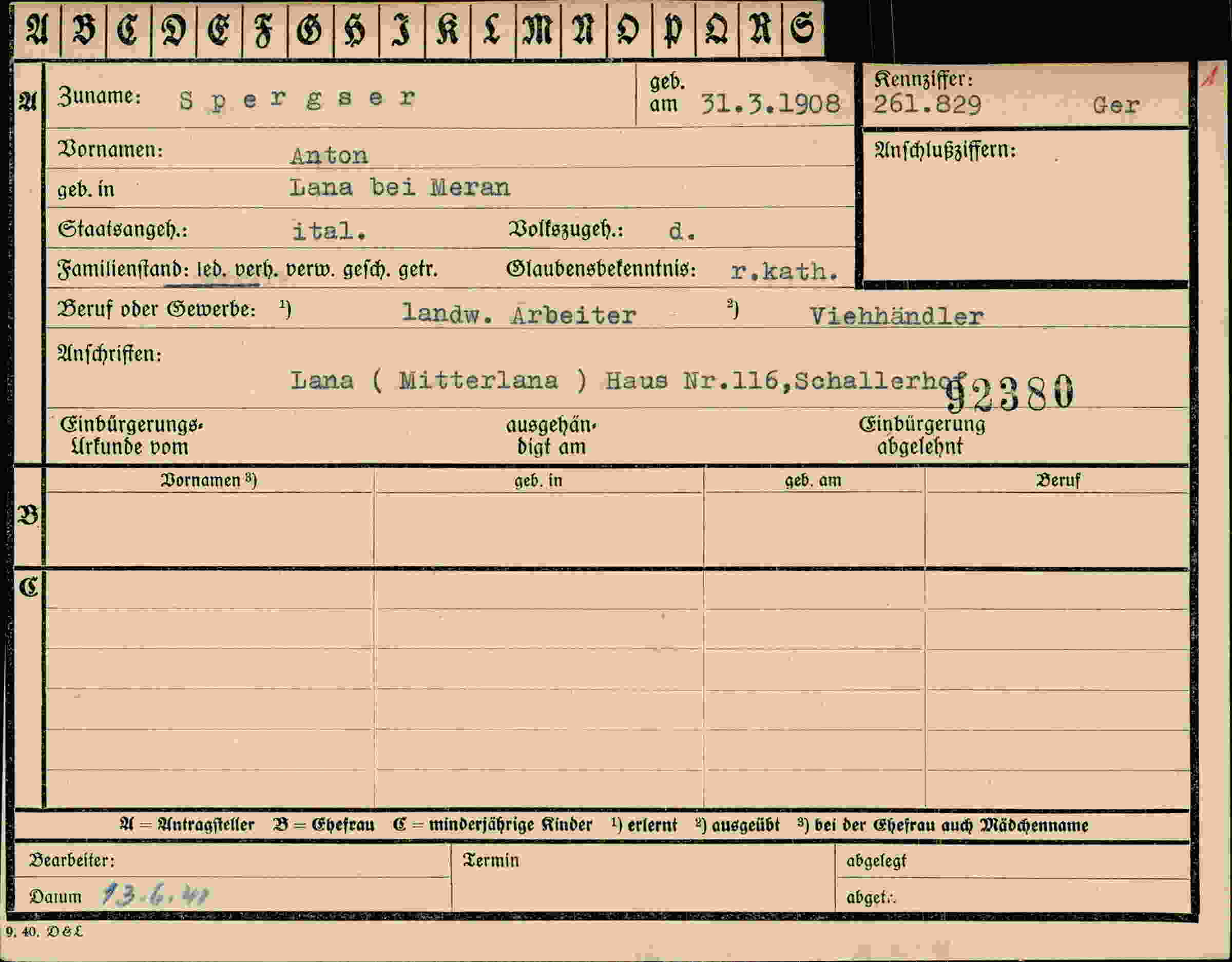
Task: Click the 'Vornamen 3)' column header
Action: click(209, 480)
